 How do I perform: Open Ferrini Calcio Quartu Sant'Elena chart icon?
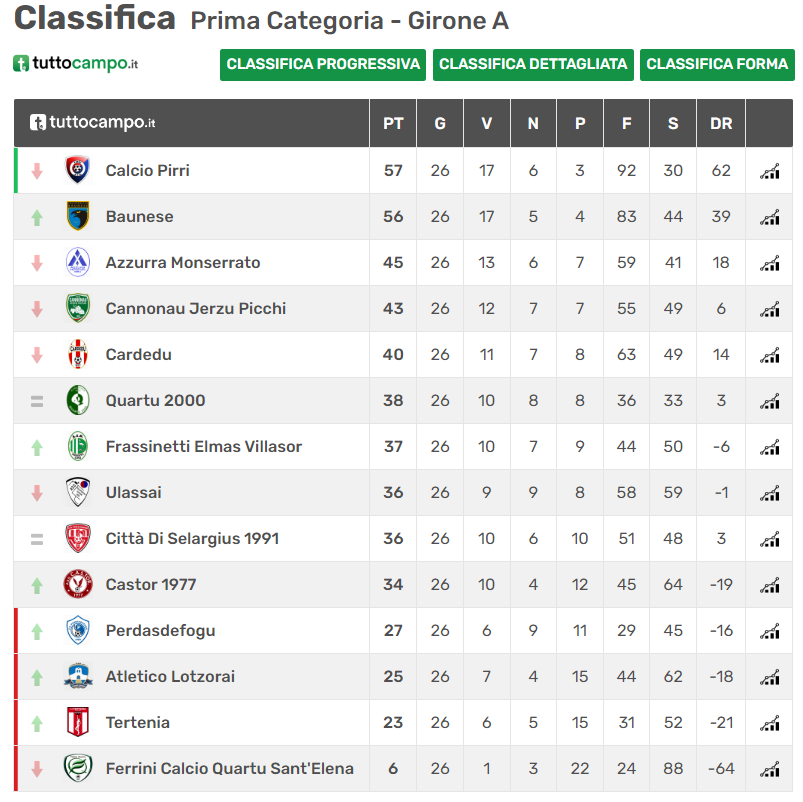tap(770, 769)
